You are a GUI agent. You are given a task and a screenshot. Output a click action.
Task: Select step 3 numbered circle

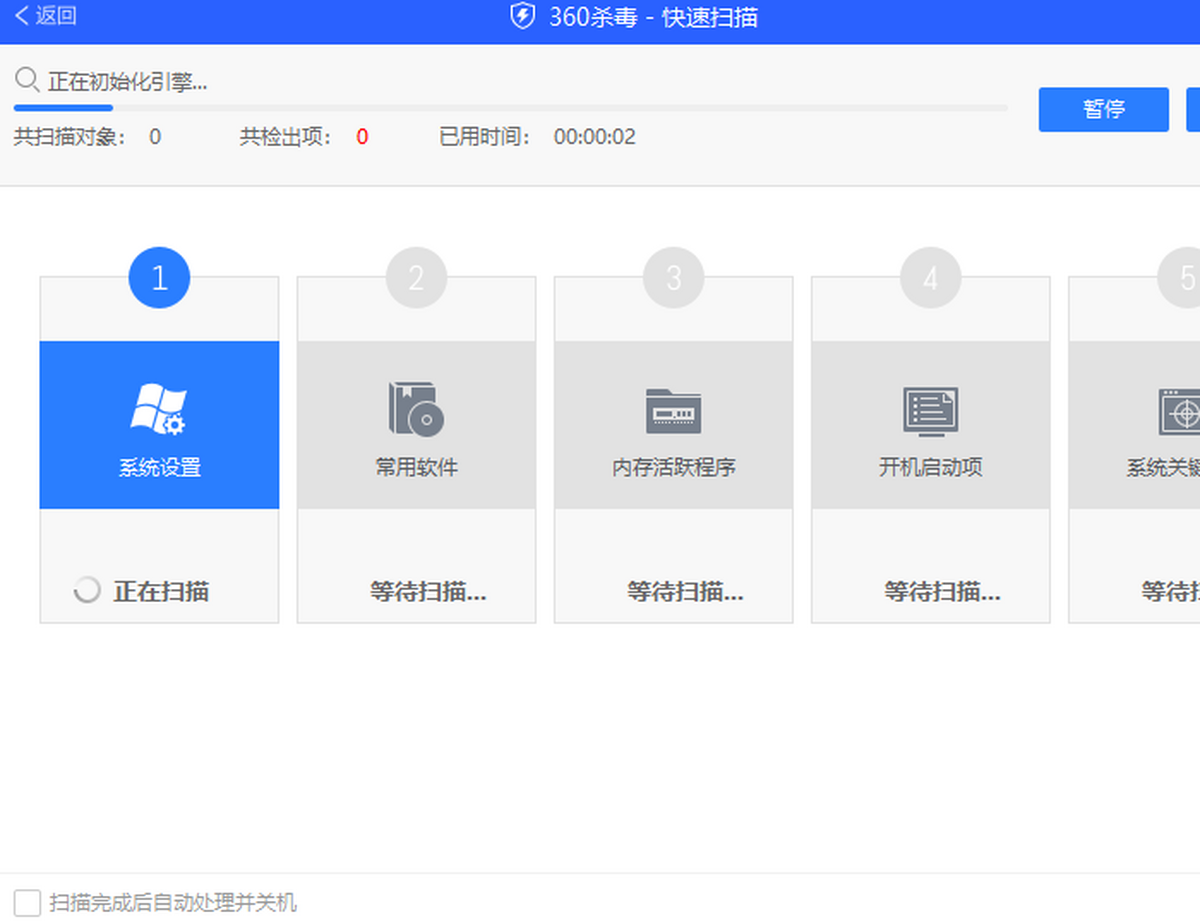click(x=673, y=278)
